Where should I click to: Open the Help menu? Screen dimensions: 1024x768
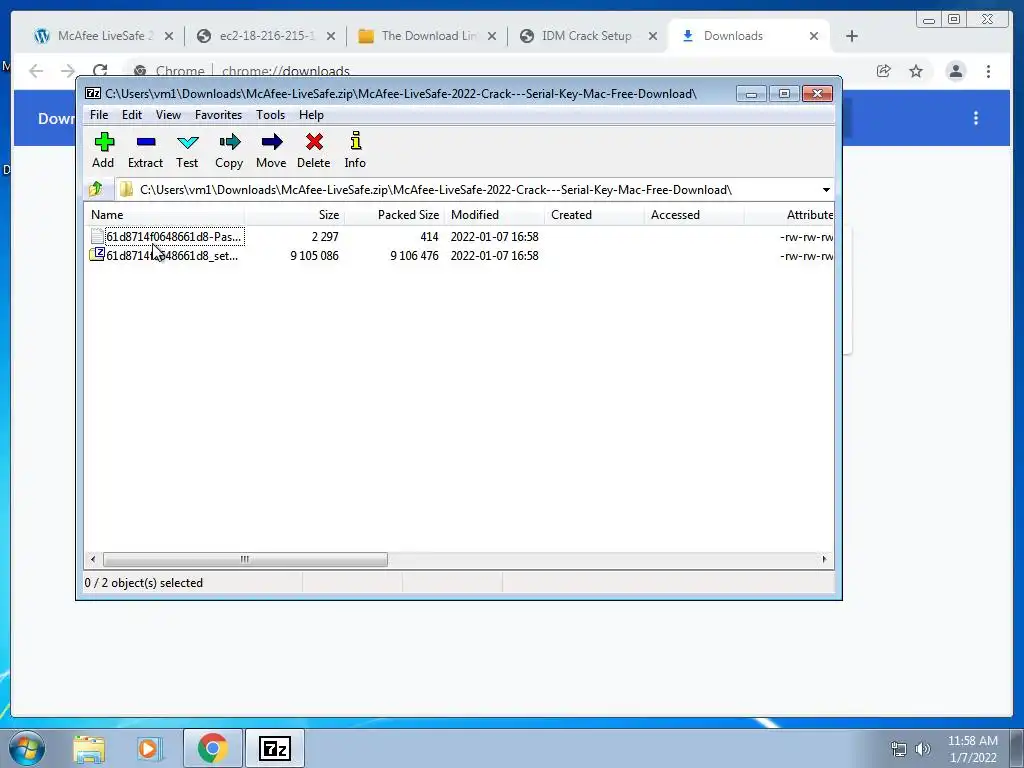312,115
